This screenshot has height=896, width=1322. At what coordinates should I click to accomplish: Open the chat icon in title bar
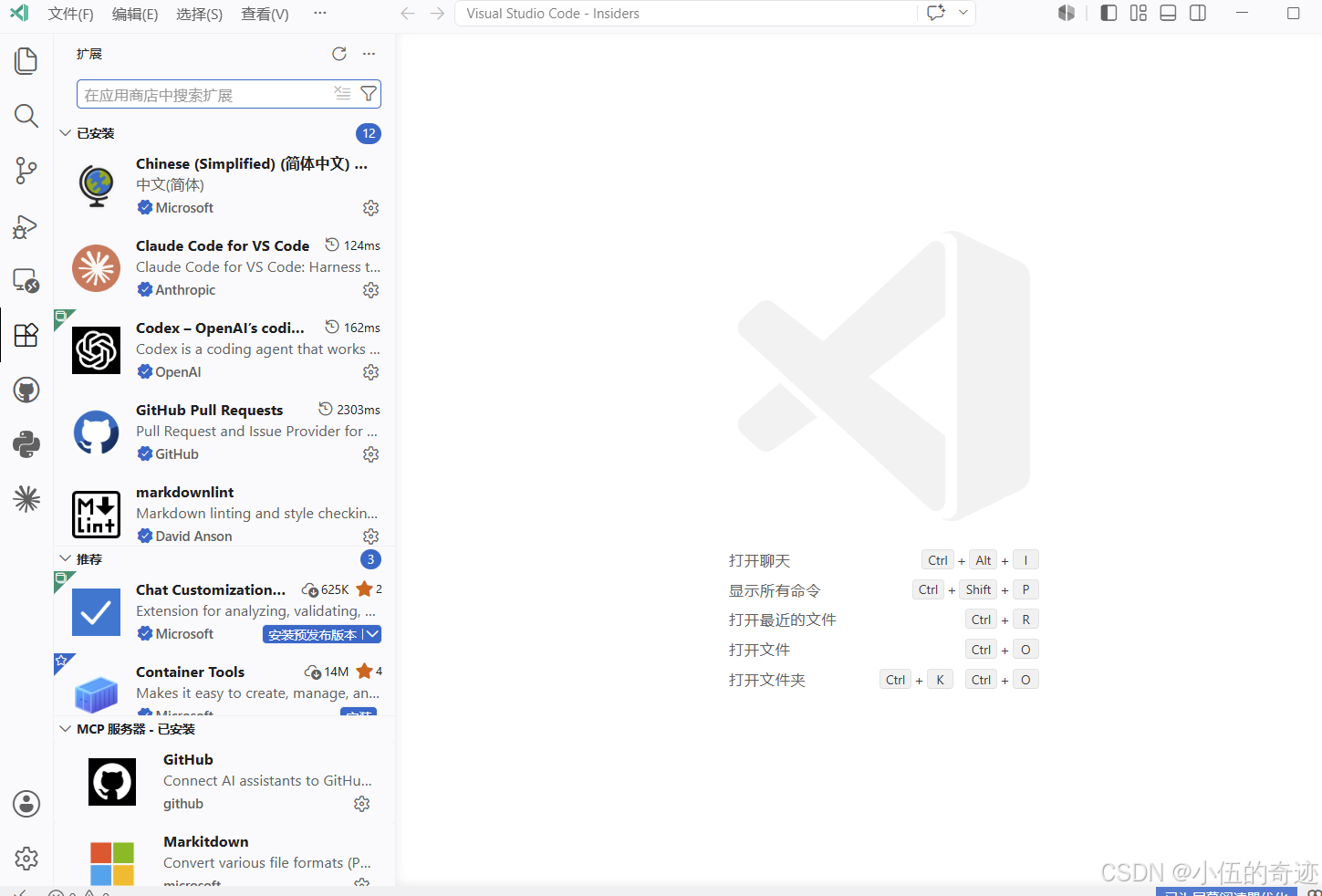(x=936, y=13)
